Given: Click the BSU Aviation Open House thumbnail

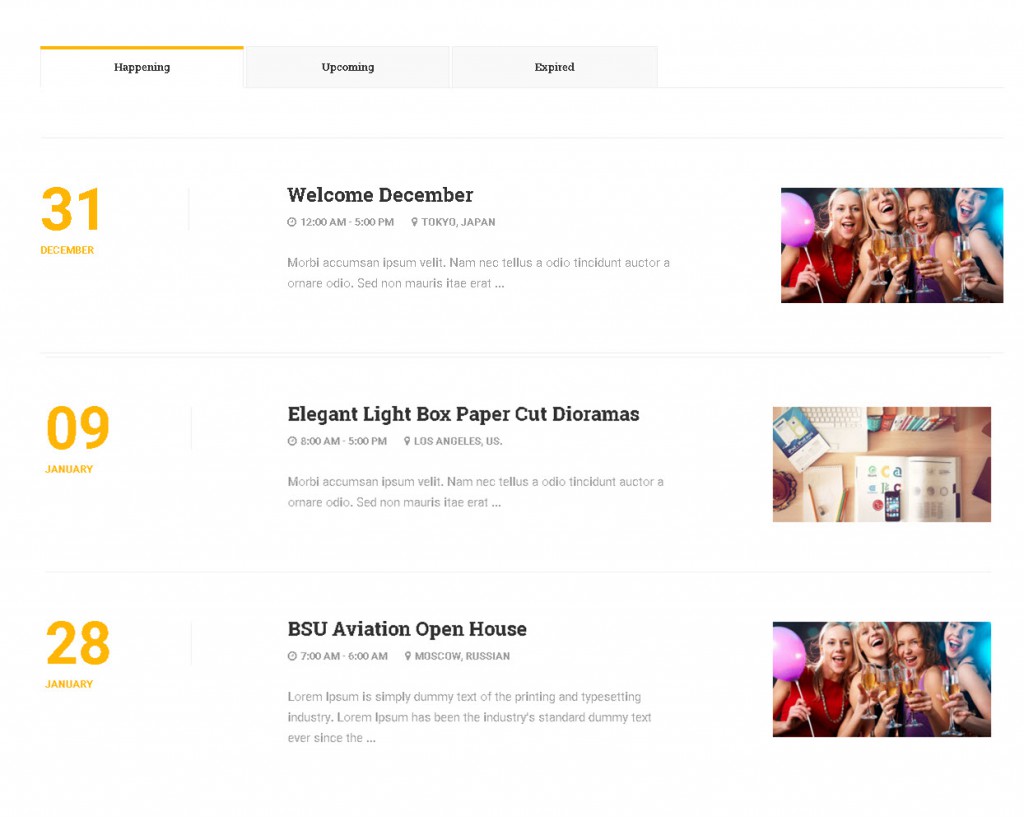Looking at the screenshot, I should click(x=881, y=679).
